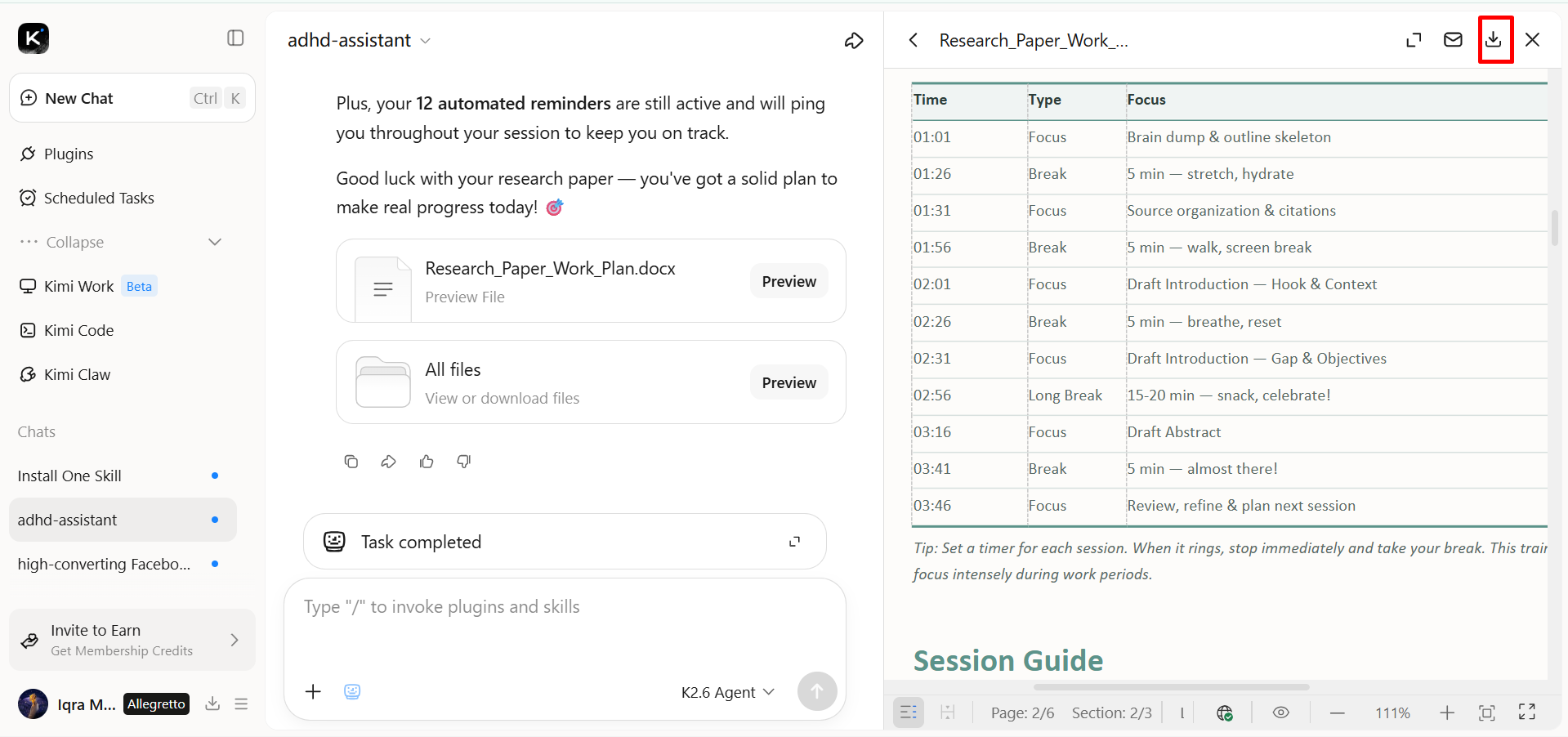This screenshot has width=1568, height=737.
Task: Click the plus attachment icon in chat box
Action: pos(313,692)
